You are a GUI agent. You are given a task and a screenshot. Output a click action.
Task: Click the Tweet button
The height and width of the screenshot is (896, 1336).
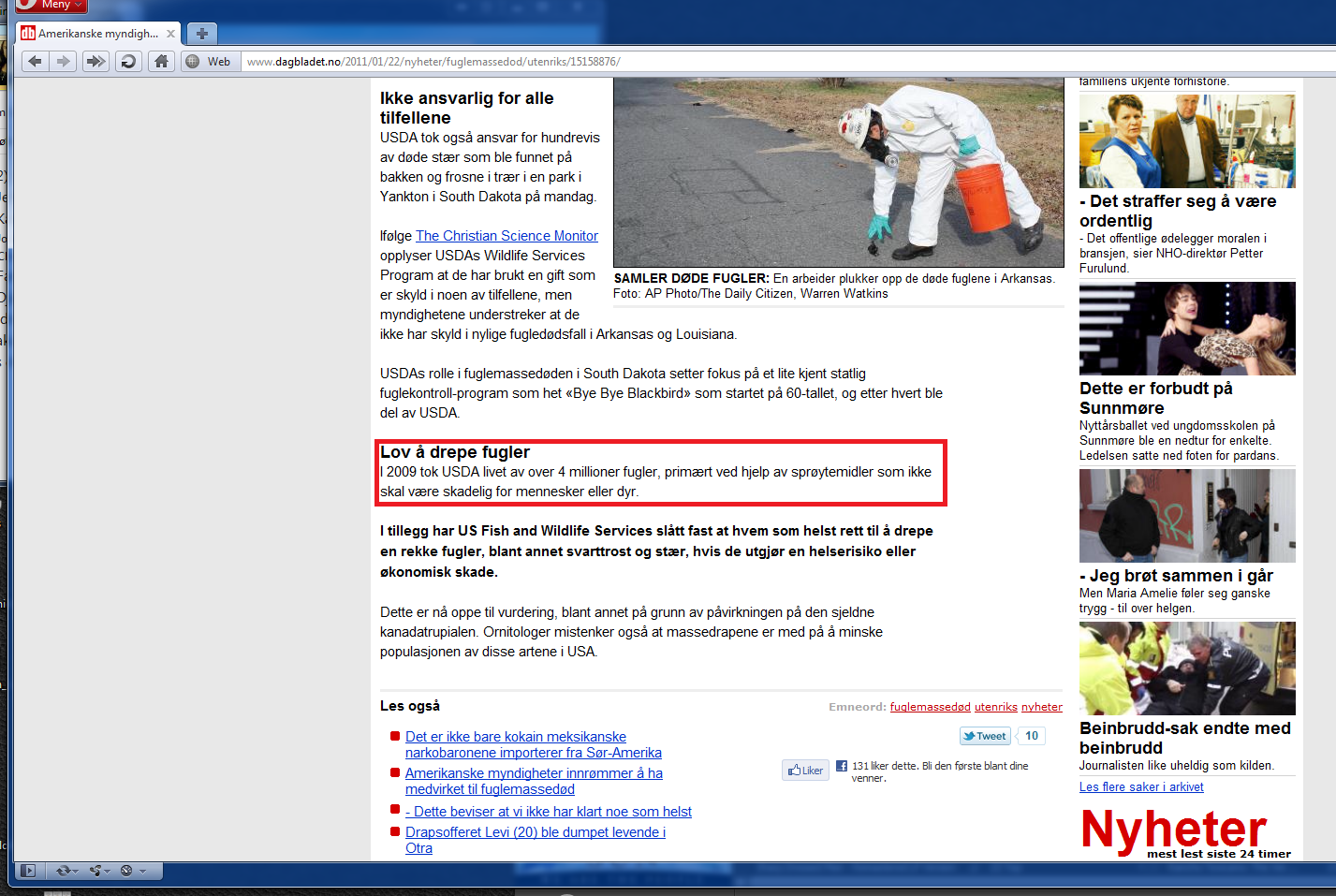[985, 736]
